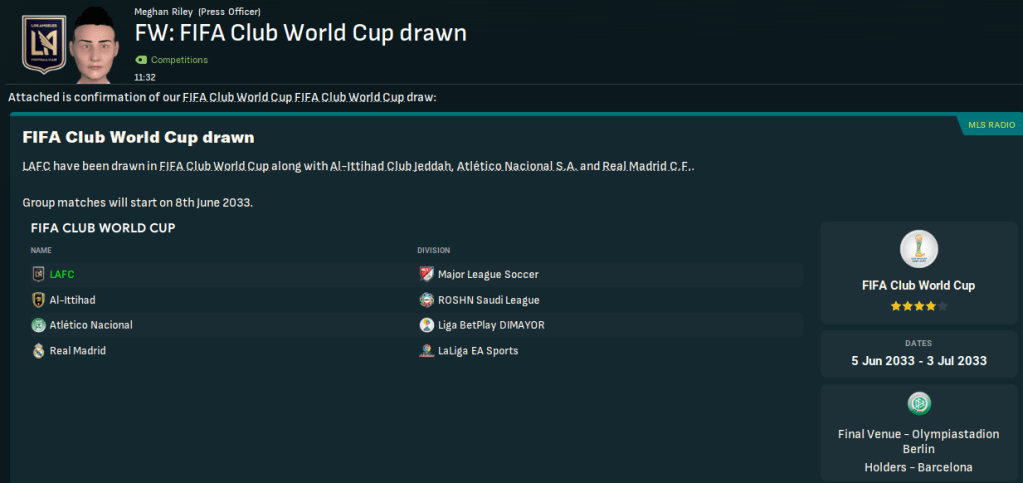Screen dimensions: 1023x483
Task: Click the LAFC badge icon in the table
Action: click(x=39, y=274)
